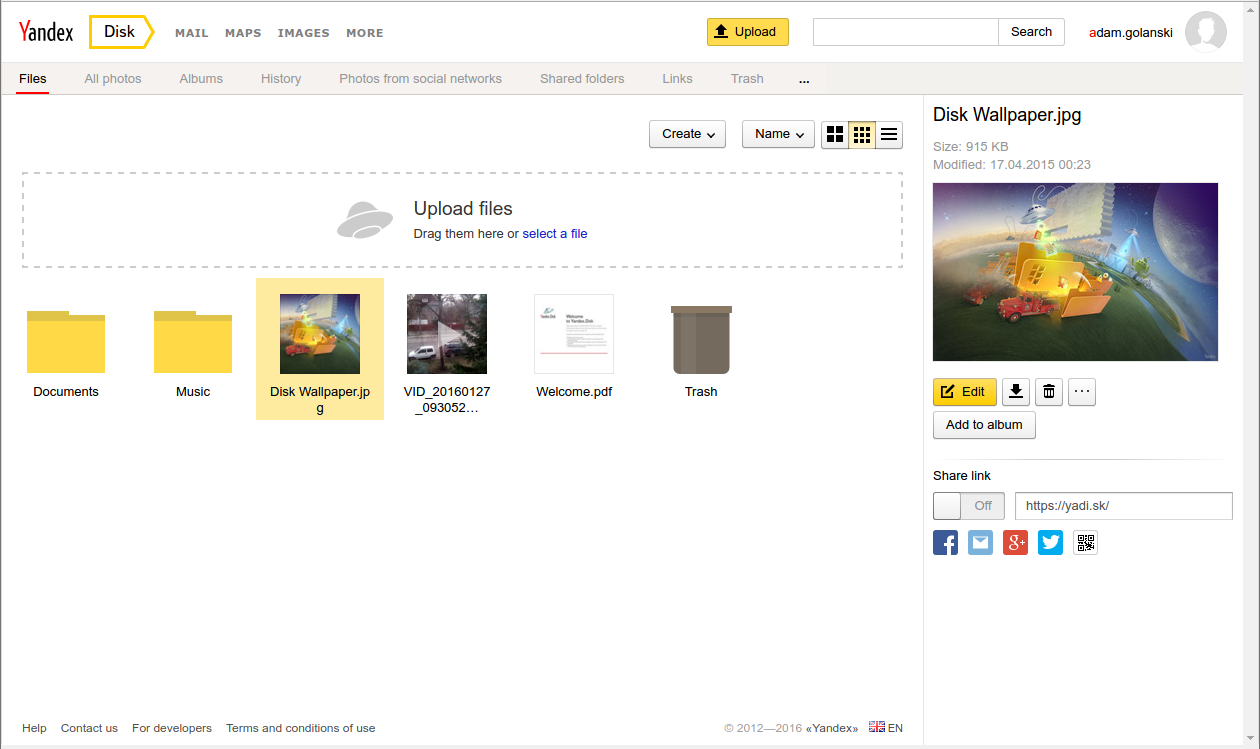
Task: Focus the search input field
Action: (906, 32)
